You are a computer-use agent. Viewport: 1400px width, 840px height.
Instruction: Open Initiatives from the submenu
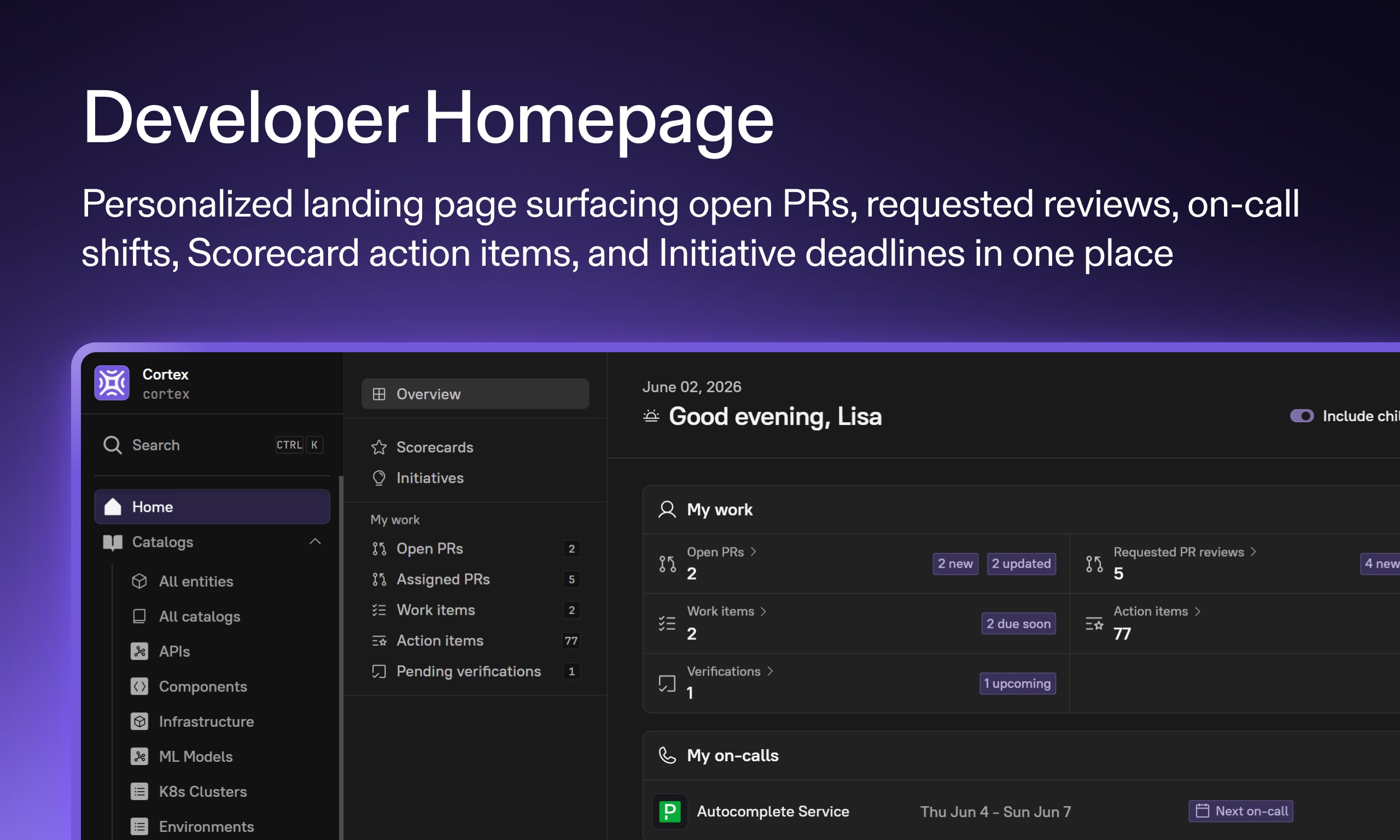(x=475, y=479)
